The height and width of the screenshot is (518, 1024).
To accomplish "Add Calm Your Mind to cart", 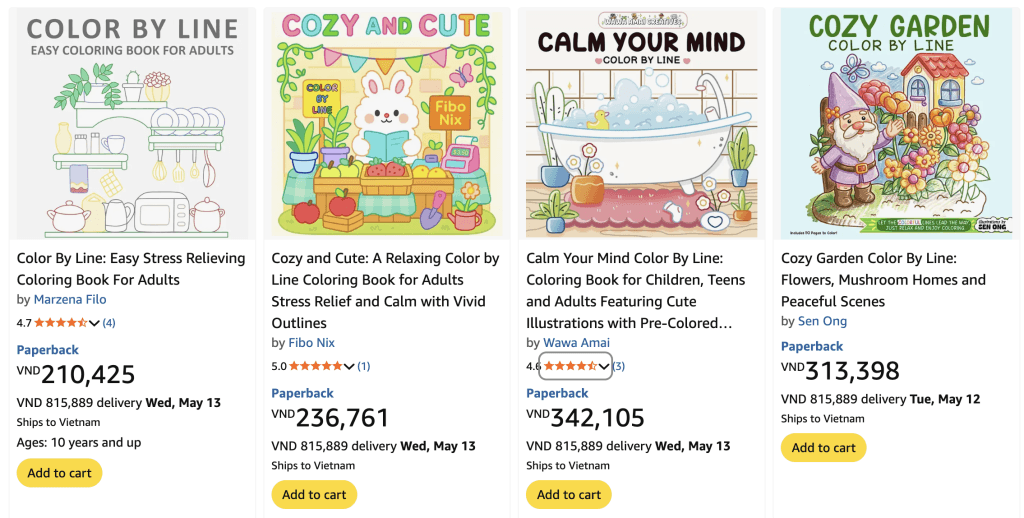I will point(569,494).
